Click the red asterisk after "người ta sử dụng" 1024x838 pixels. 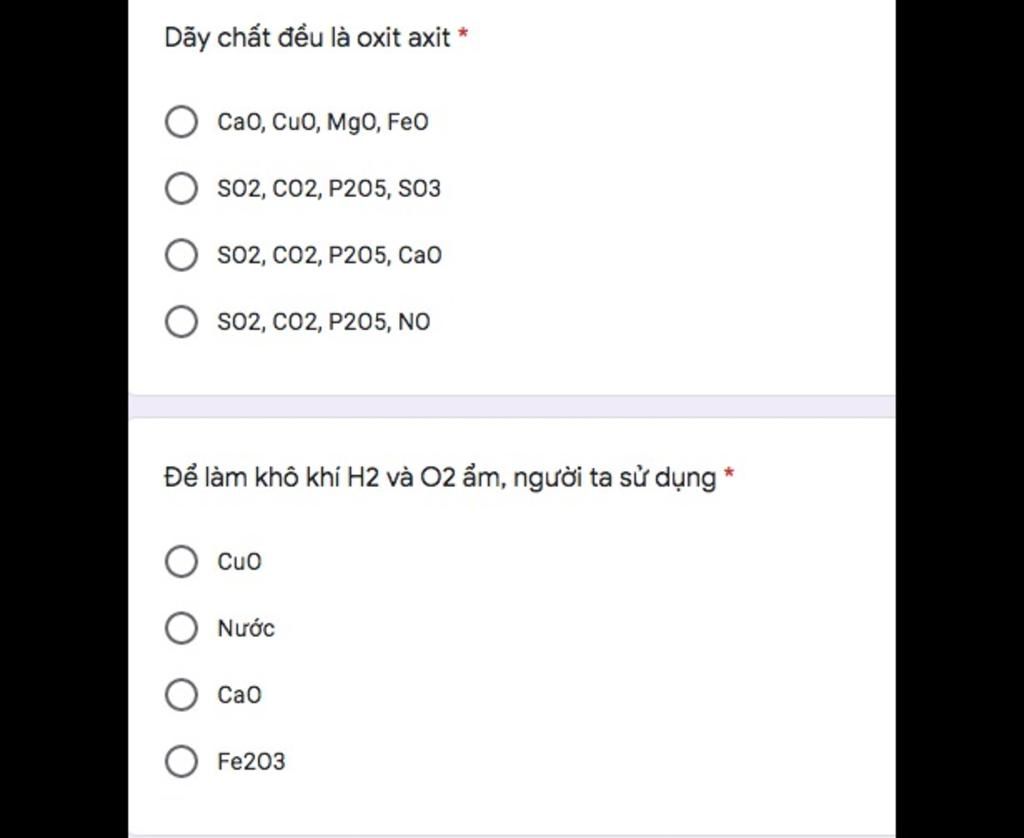tap(729, 476)
